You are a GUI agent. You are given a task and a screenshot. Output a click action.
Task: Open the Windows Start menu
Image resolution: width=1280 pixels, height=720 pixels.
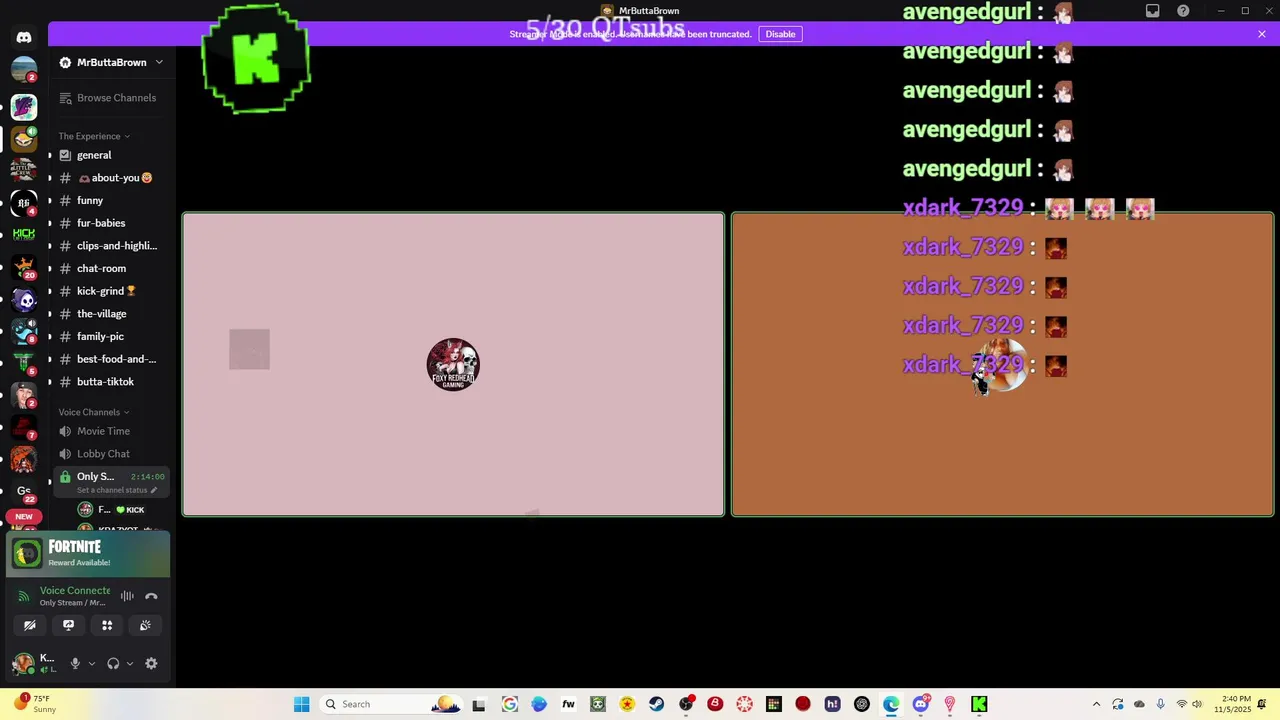[x=301, y=704]
